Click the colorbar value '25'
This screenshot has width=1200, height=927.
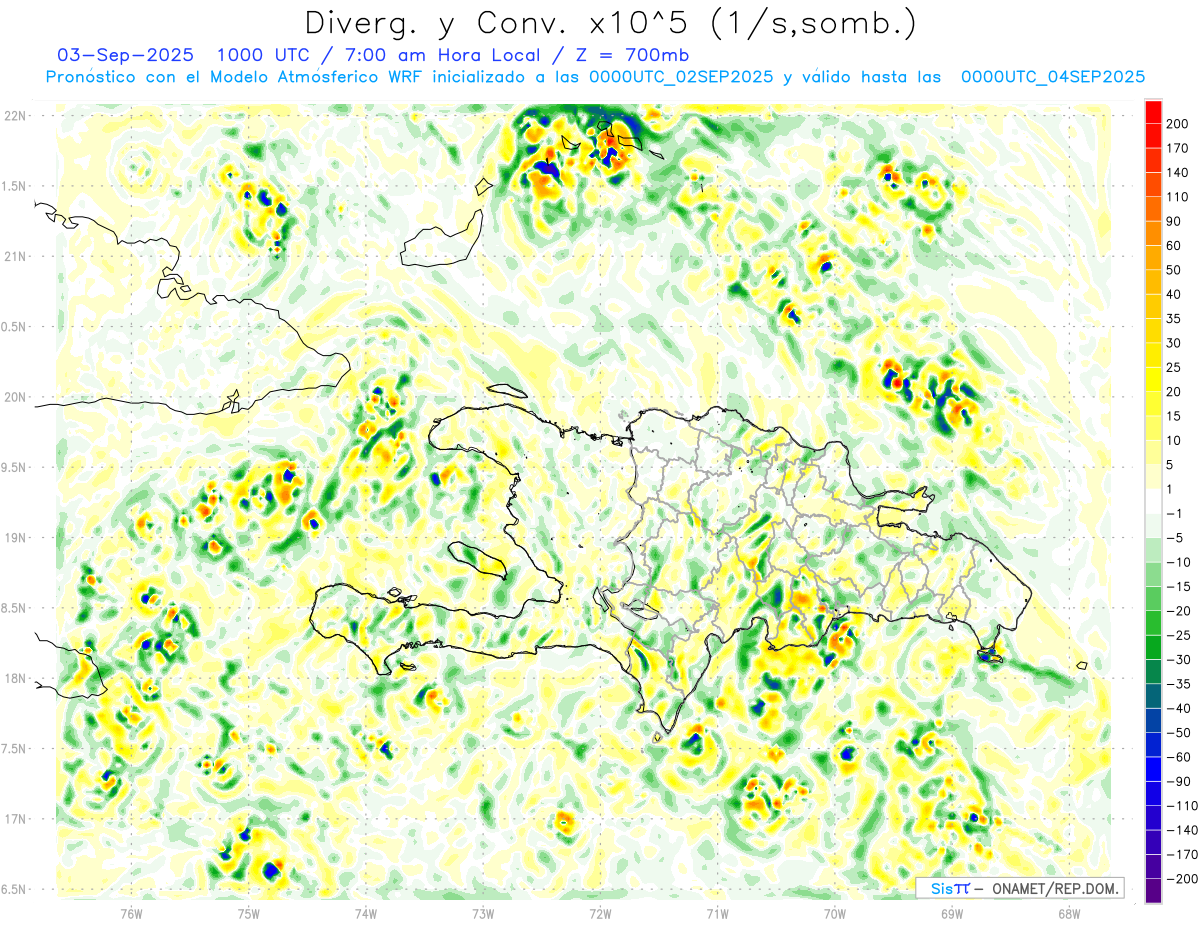1174,367
